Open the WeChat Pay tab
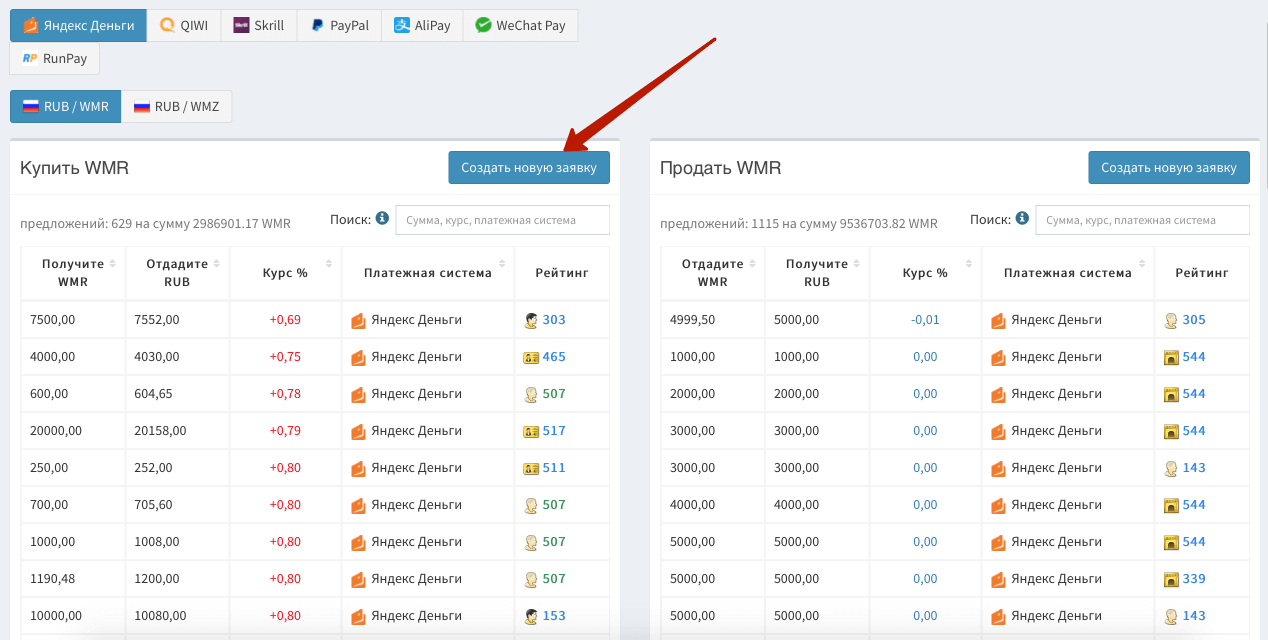Image resolution: width=1268 pixels, height=640 pixels. (520, 25)
